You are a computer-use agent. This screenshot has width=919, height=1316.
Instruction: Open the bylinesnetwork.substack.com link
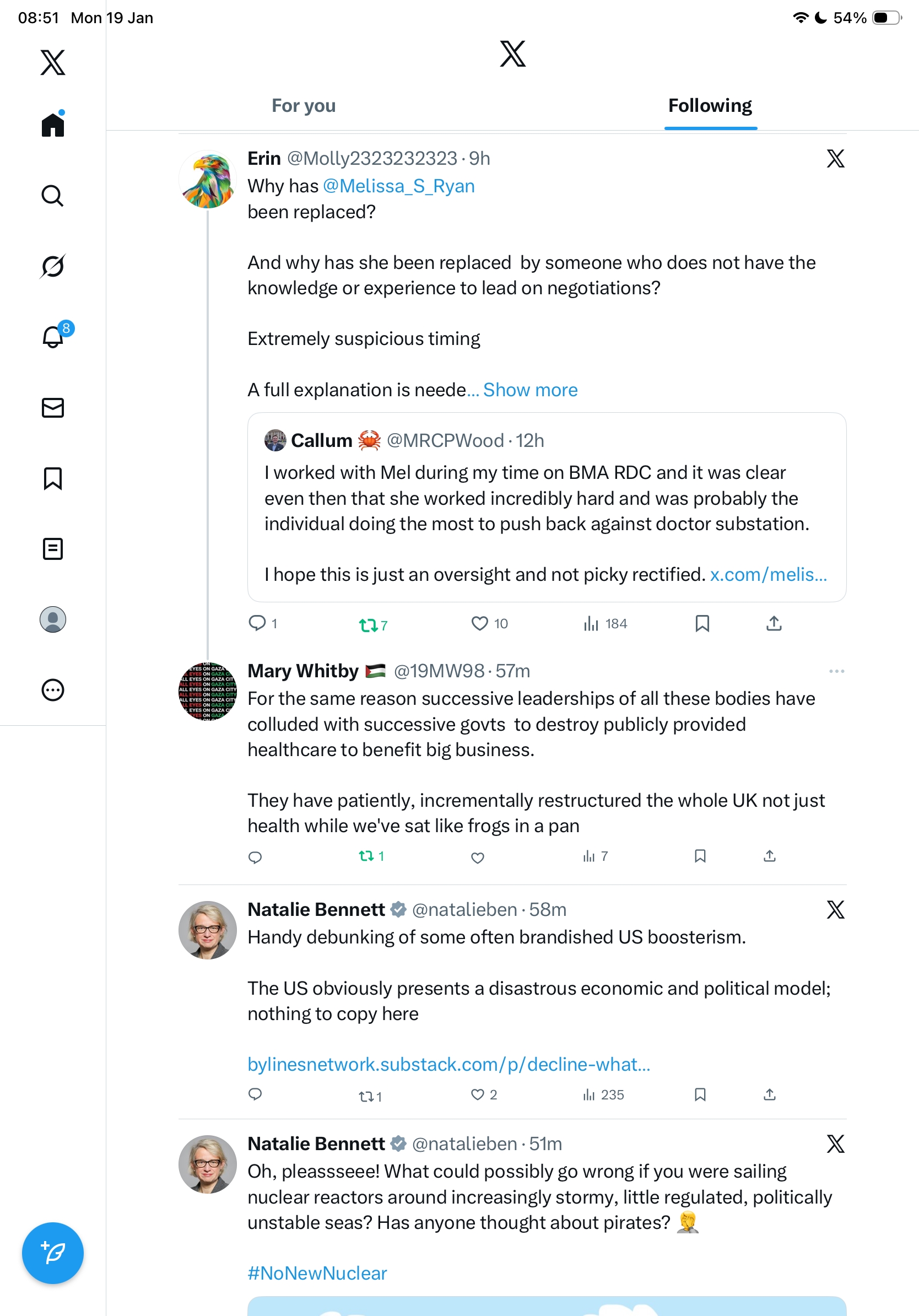click(x=448, y=1064)
